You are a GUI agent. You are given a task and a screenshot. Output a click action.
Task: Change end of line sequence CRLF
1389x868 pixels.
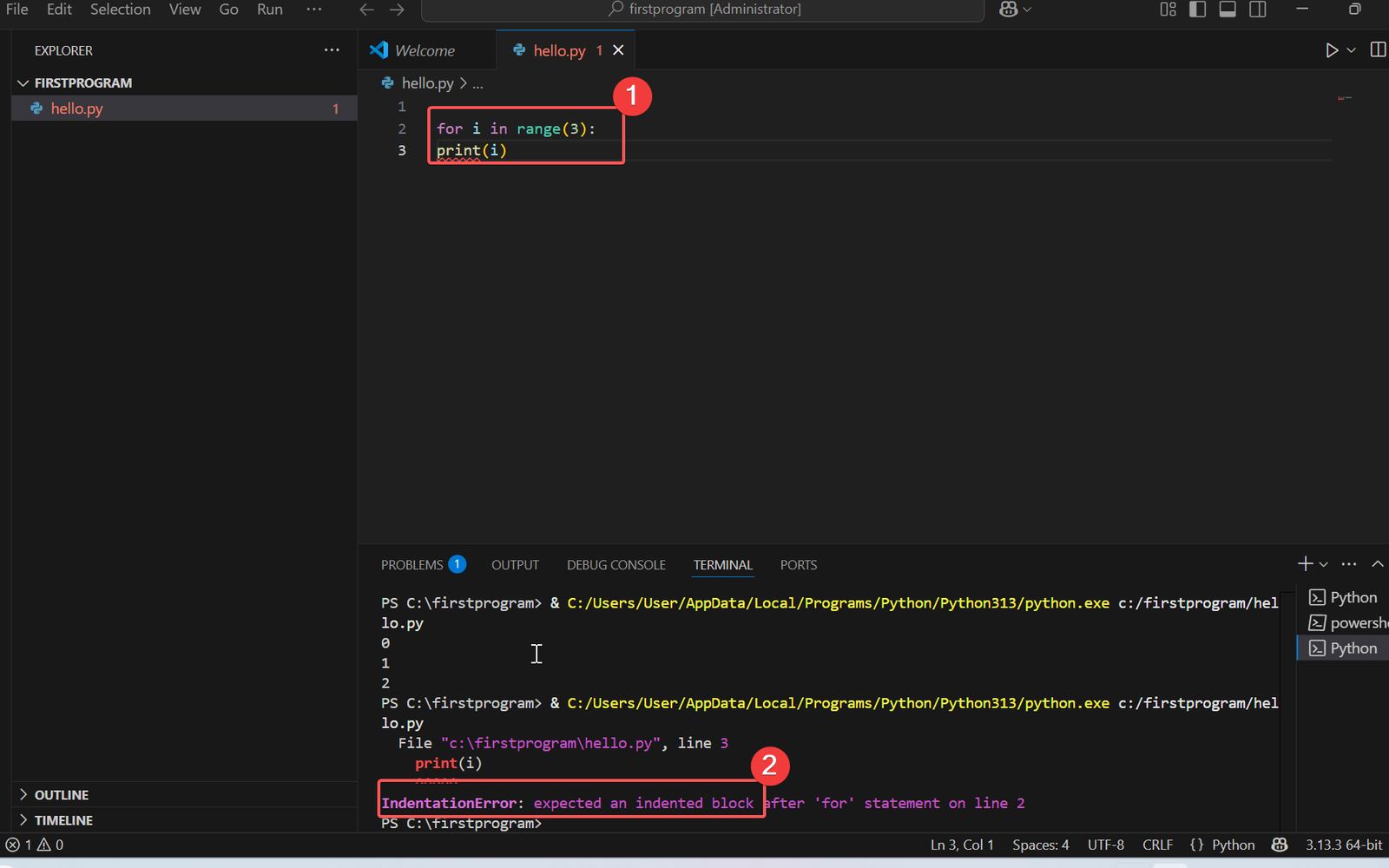[1157, 845]
